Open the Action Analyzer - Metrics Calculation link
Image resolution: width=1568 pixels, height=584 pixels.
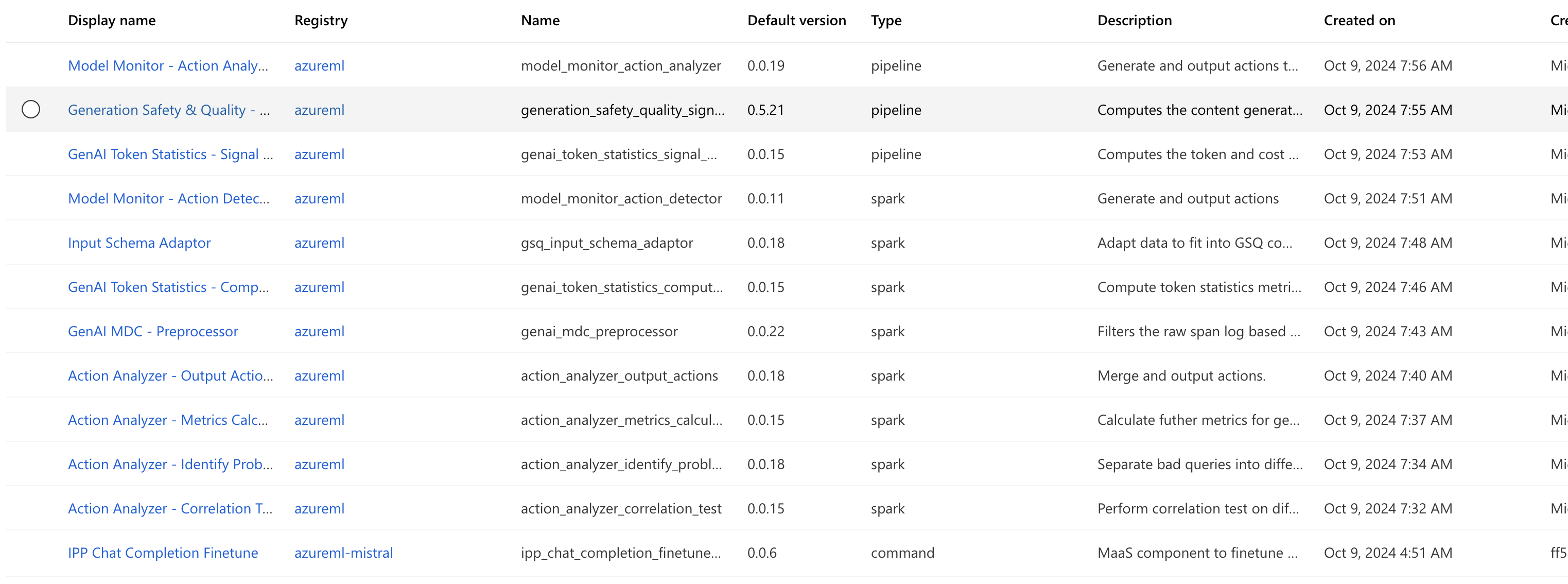click(167, 420)
